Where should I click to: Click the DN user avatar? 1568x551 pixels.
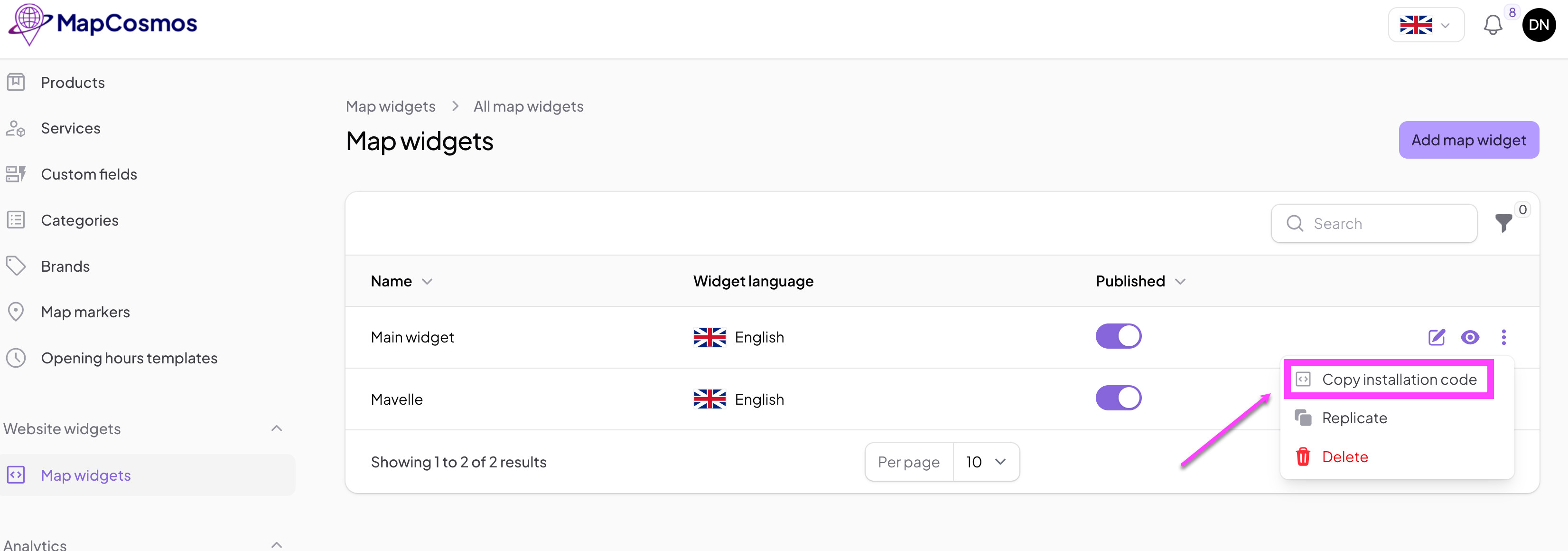click(x=1538, y=25)
